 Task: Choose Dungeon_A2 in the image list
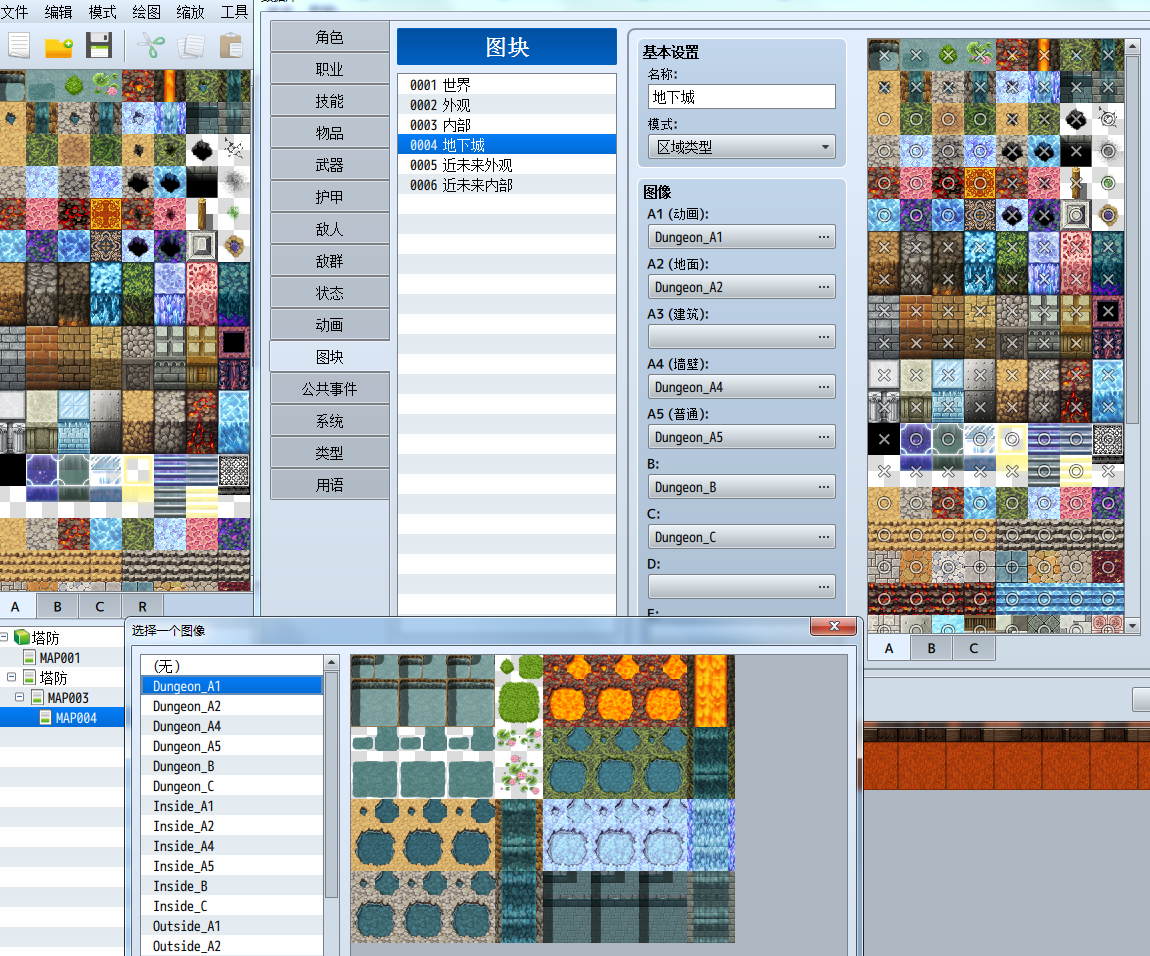click(232, 706)
